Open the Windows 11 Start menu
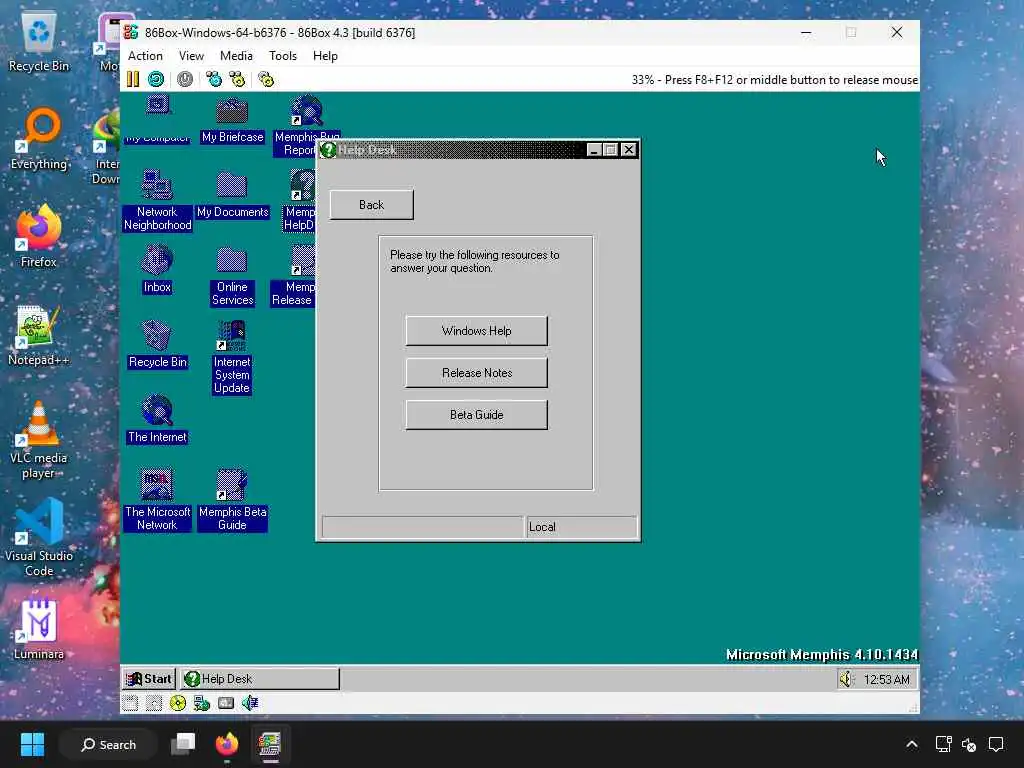 coord(32,744)
